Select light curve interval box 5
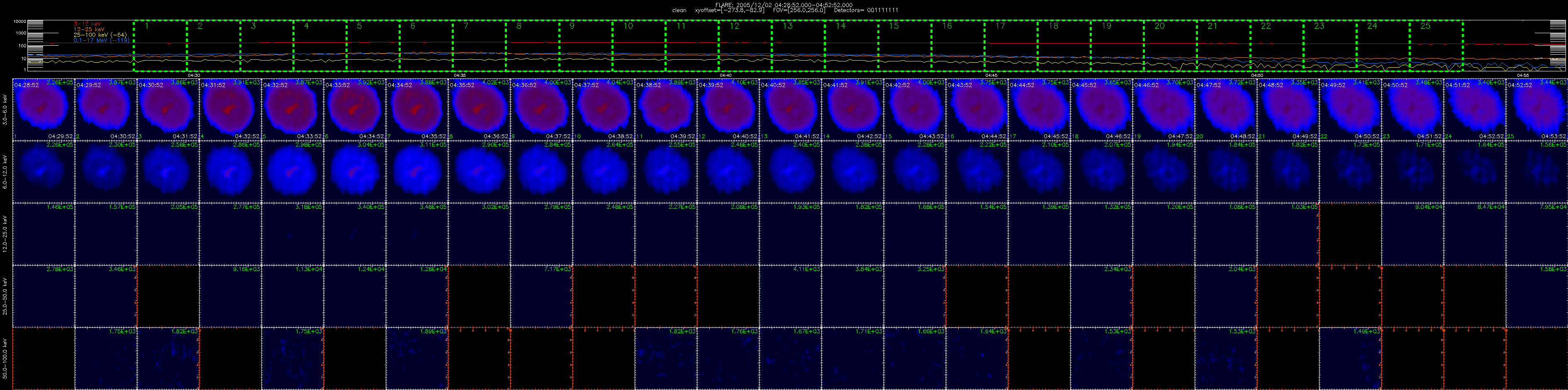Screen dimensions: 1568x390 [373, 46]
